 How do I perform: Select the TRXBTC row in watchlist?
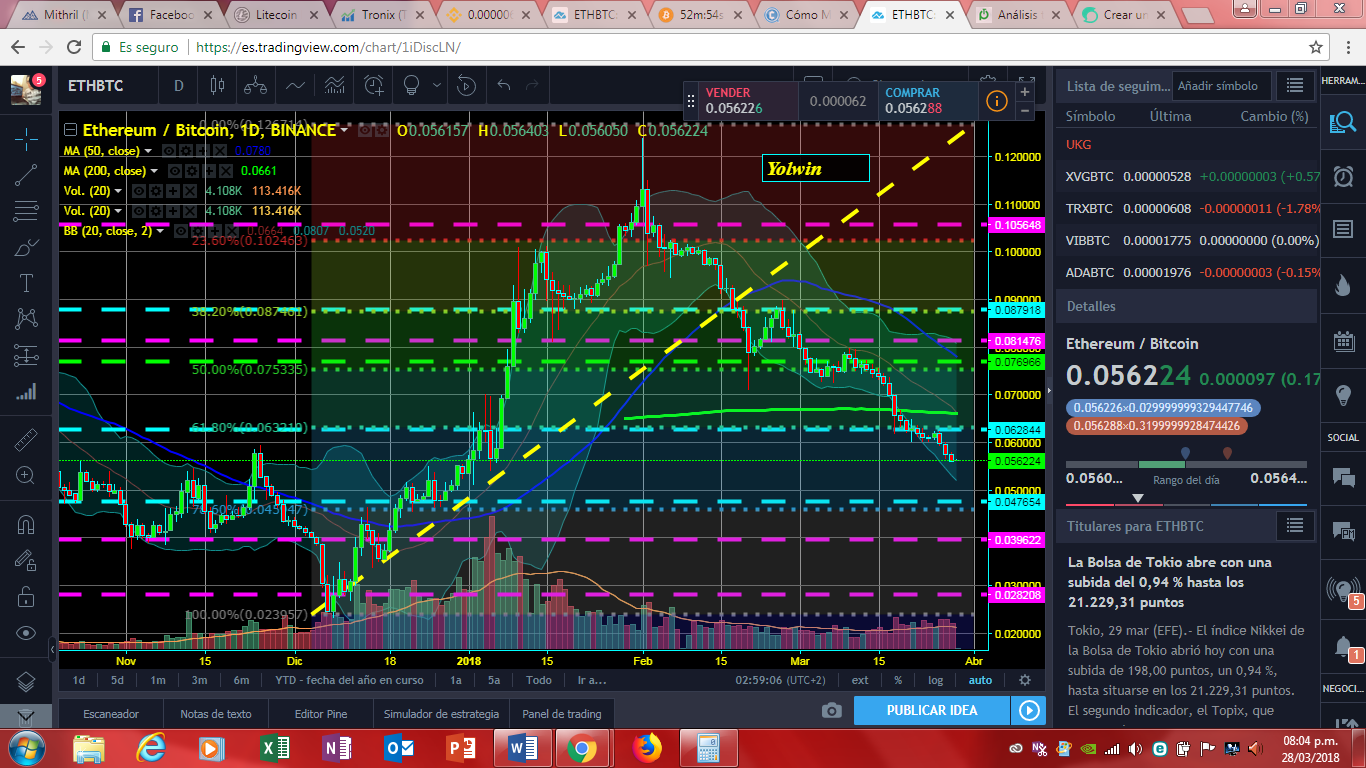1188,208
